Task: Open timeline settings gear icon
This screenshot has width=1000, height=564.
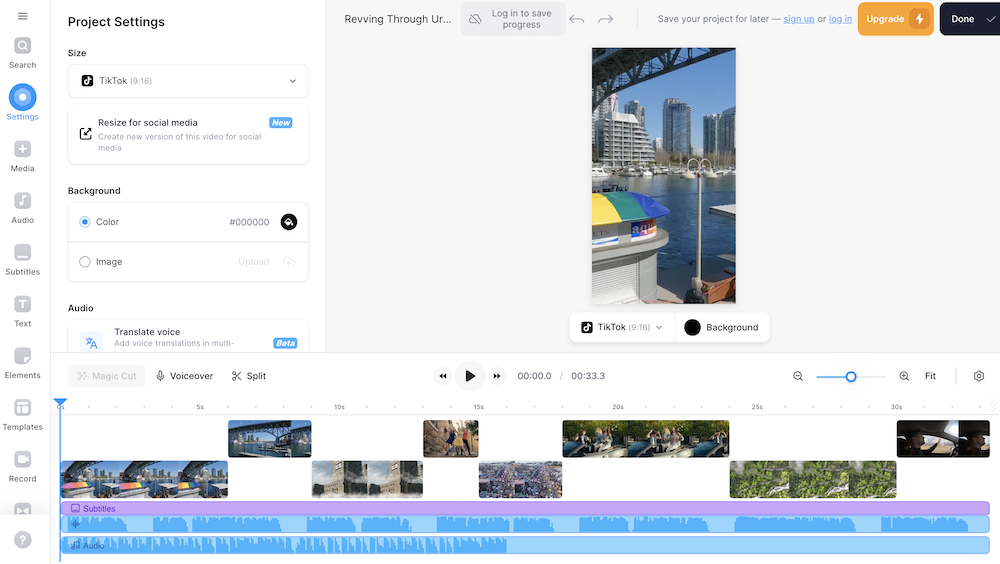Action: click(x=979, y=376)
